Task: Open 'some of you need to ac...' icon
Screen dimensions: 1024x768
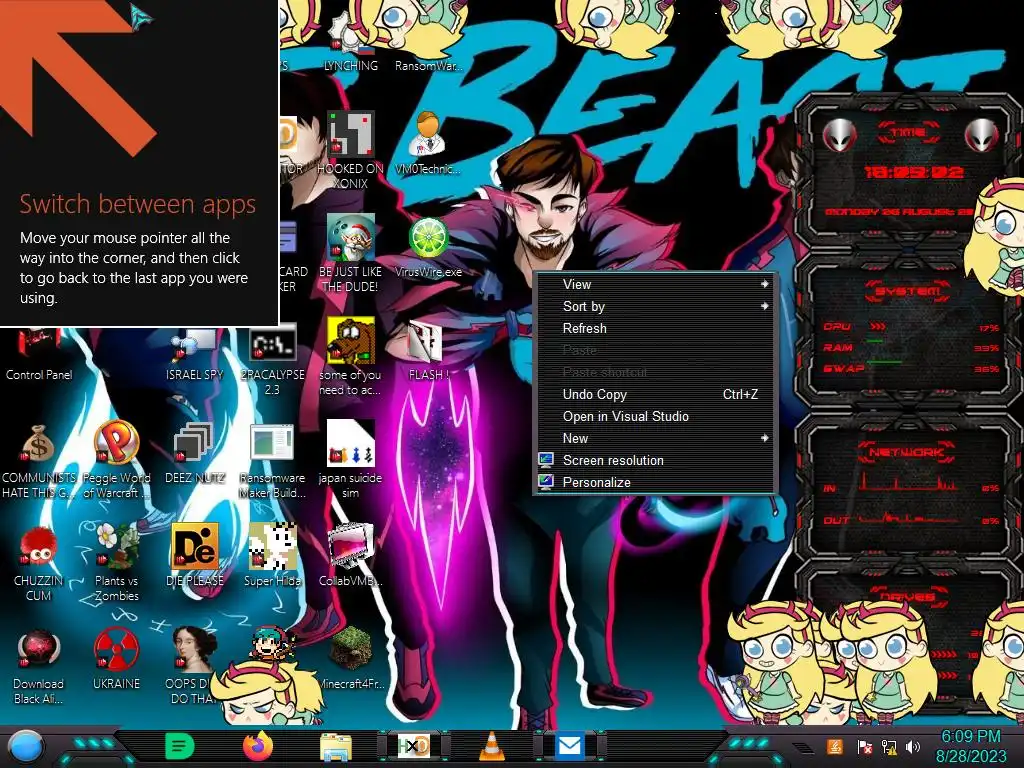Action: 351,356
